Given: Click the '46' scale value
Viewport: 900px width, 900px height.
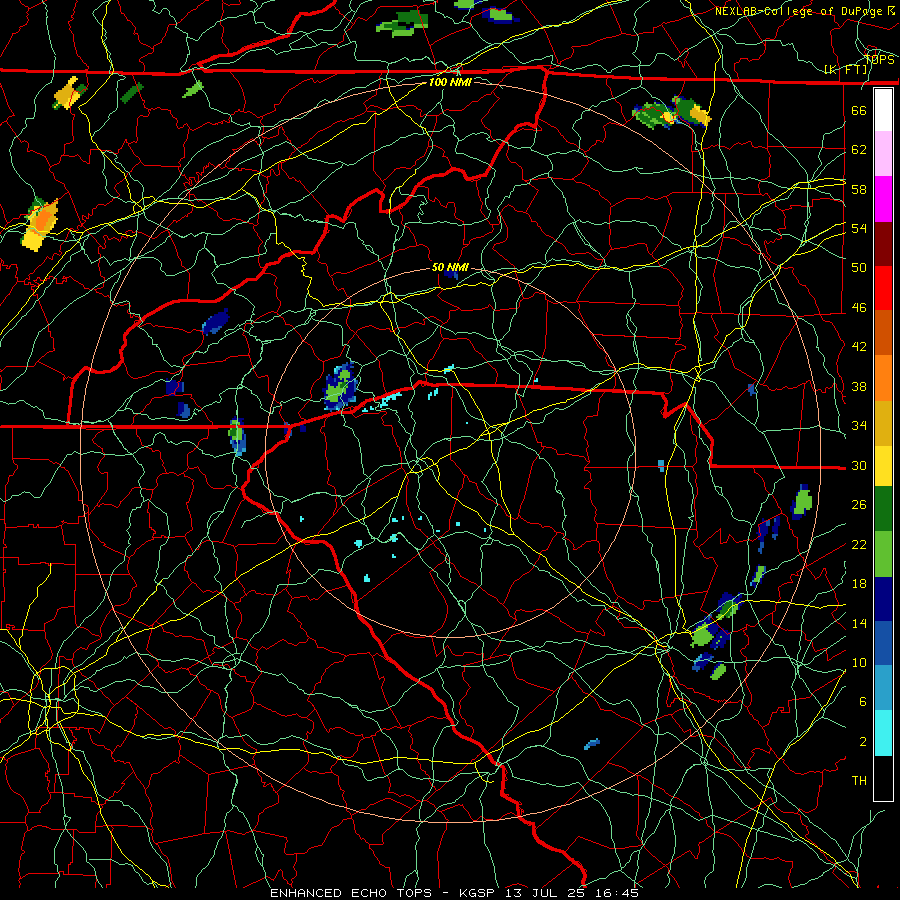Looking at the screenshot, I should [859, 308].
